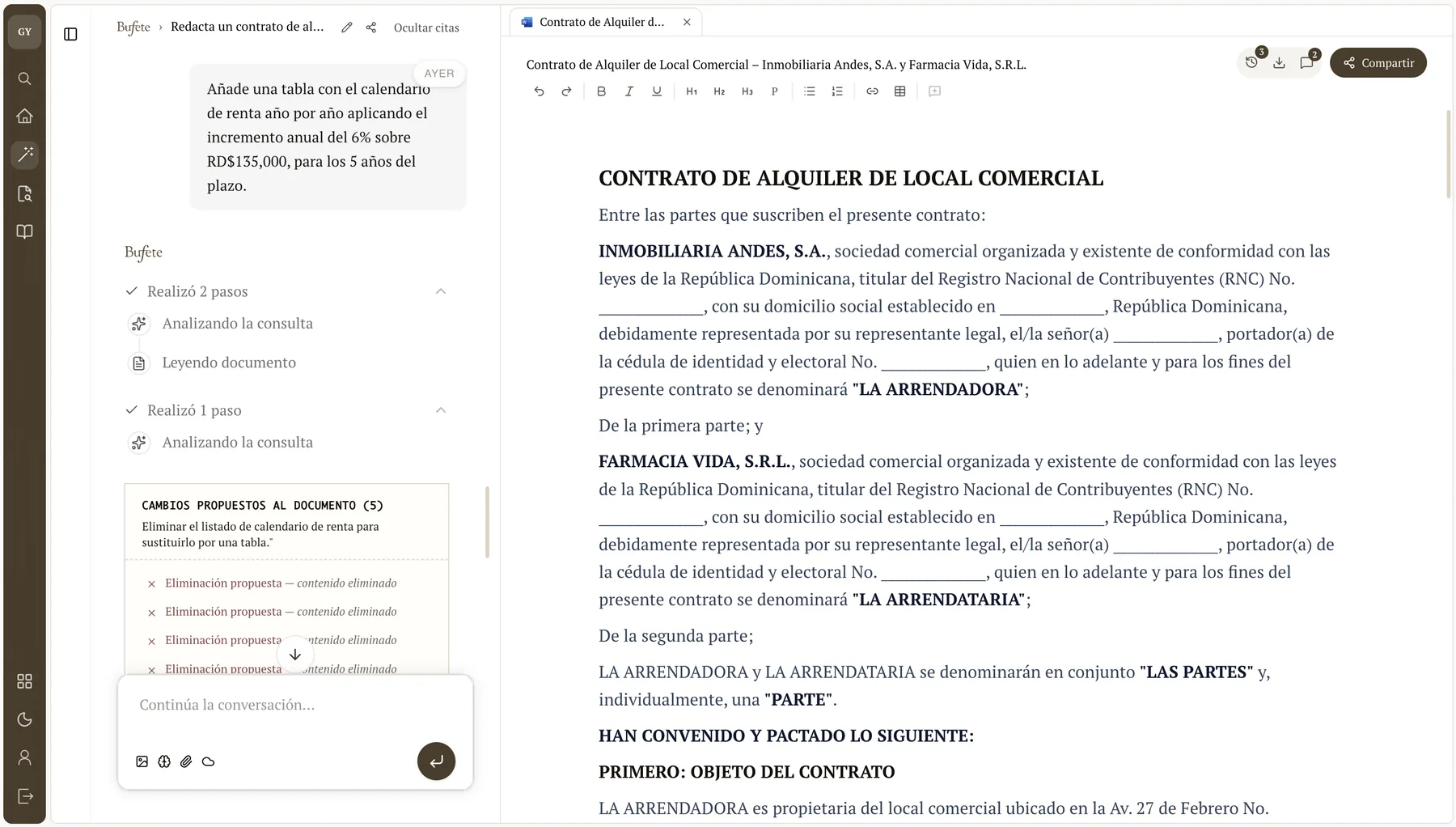Download the document
The width and height of the screenshot is (1456, 827).
click(x=1279, y=62)
